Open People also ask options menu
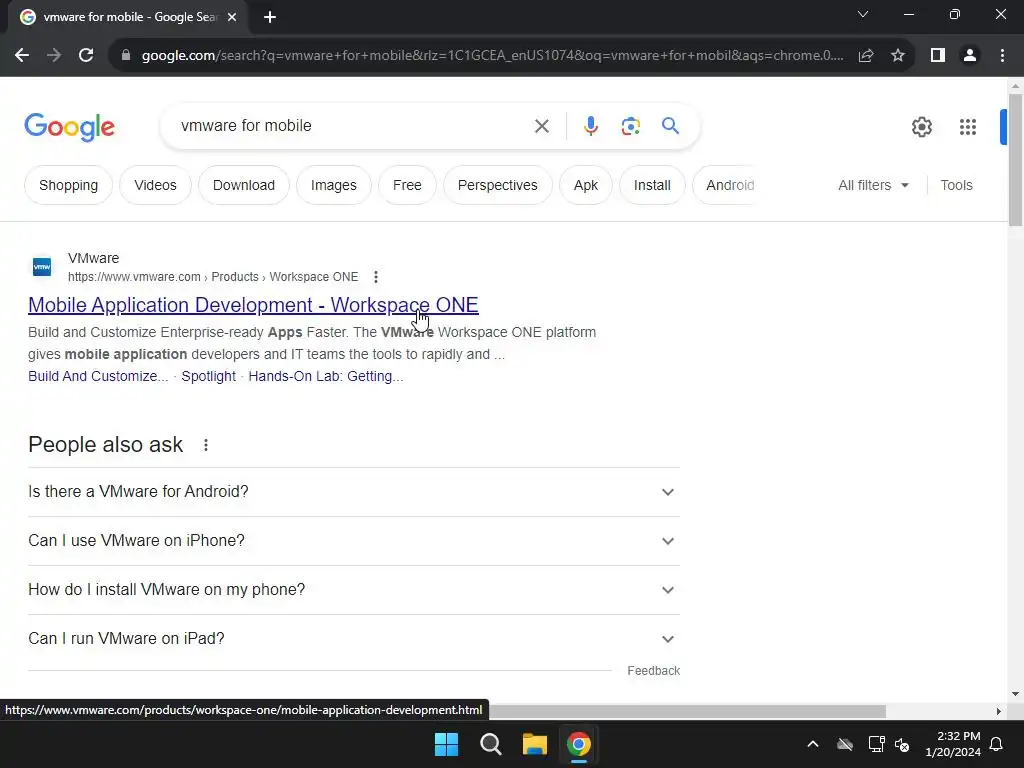Viewport: 1024px width, 768px height. pos(206,445)
